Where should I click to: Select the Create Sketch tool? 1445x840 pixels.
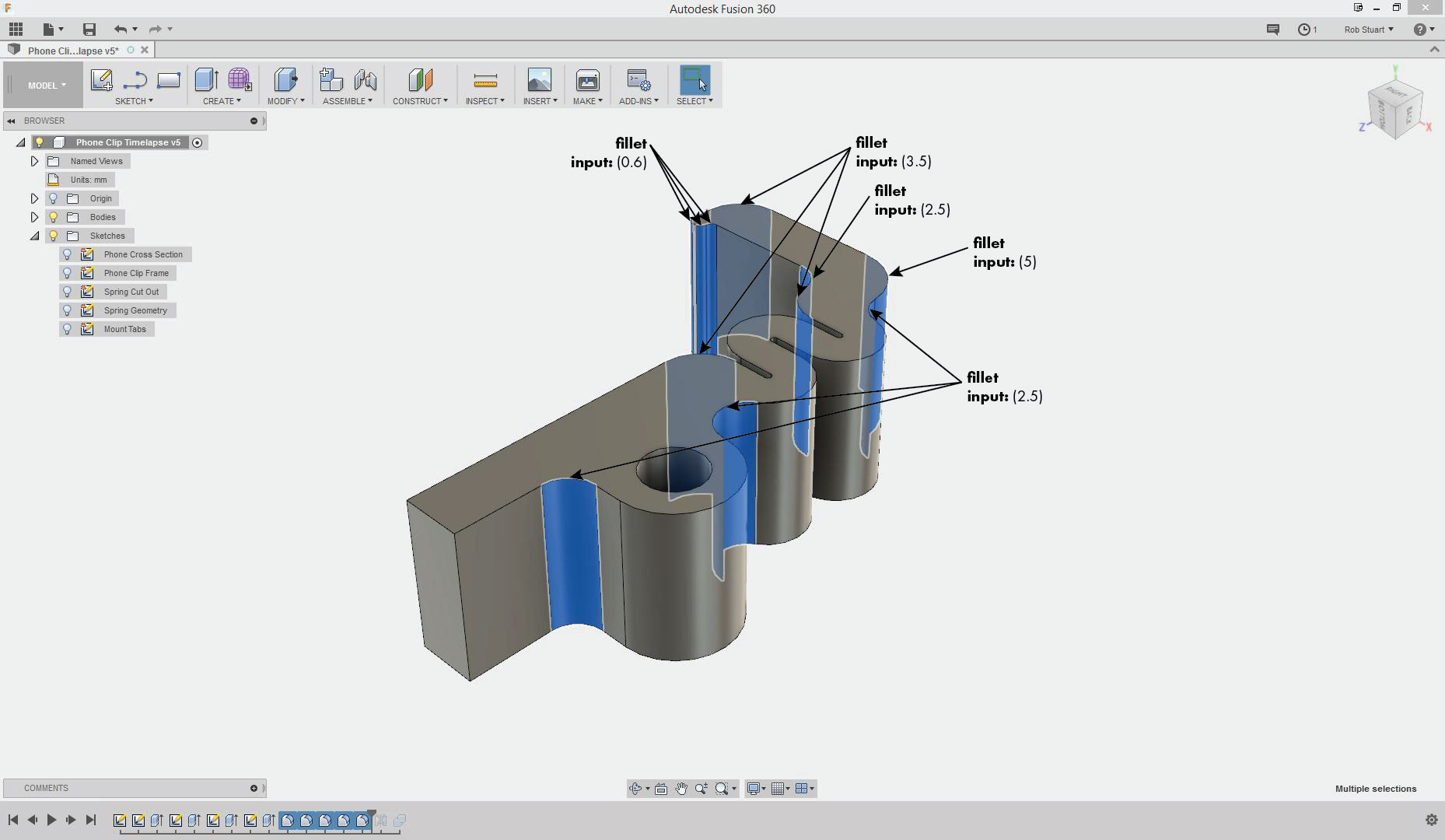(x=101, y=80)
